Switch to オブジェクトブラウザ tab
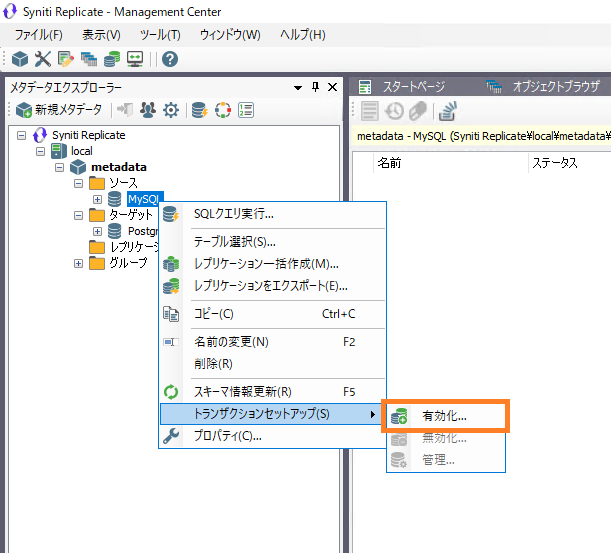Screen dimensions: 611x553 click(544, 87)
